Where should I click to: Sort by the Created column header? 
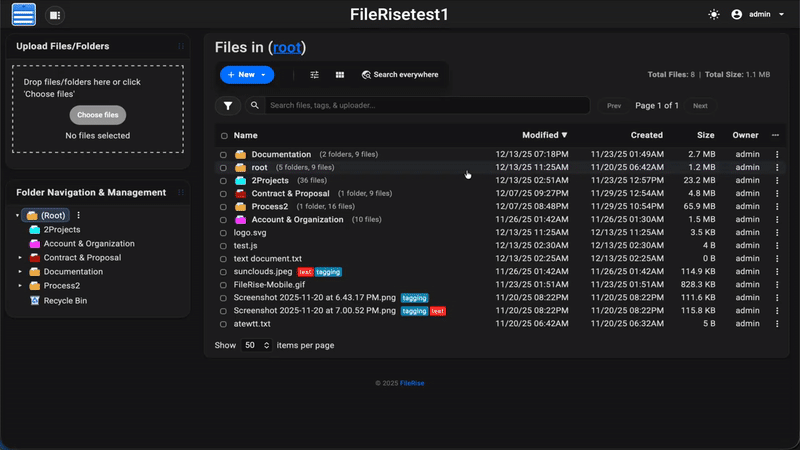(646, 135)
